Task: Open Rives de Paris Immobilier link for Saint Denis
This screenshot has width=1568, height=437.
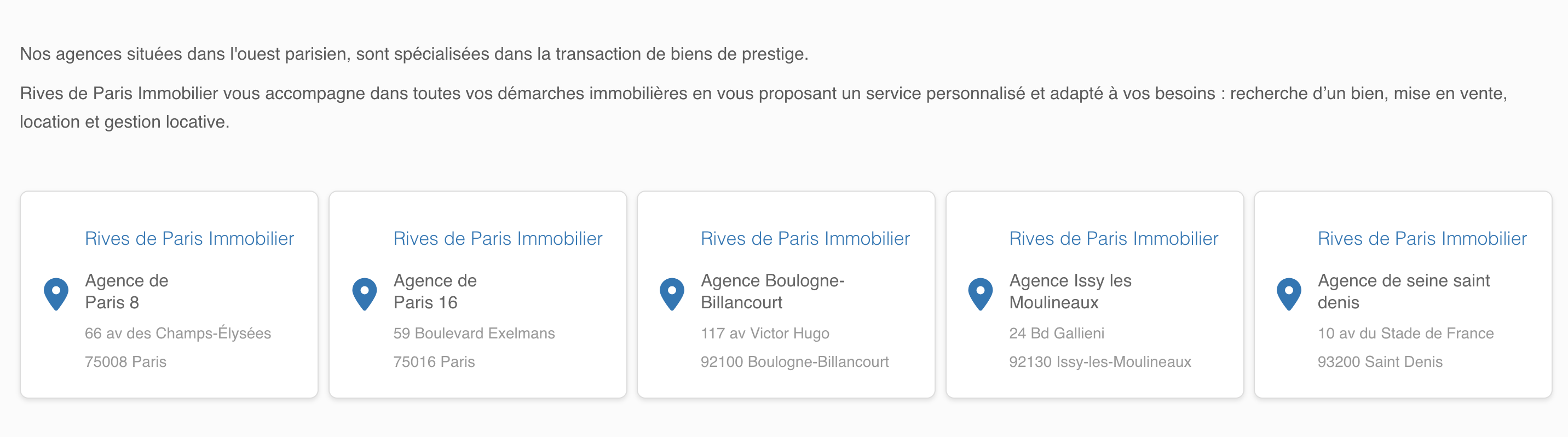Action: tap(1422, 239)
